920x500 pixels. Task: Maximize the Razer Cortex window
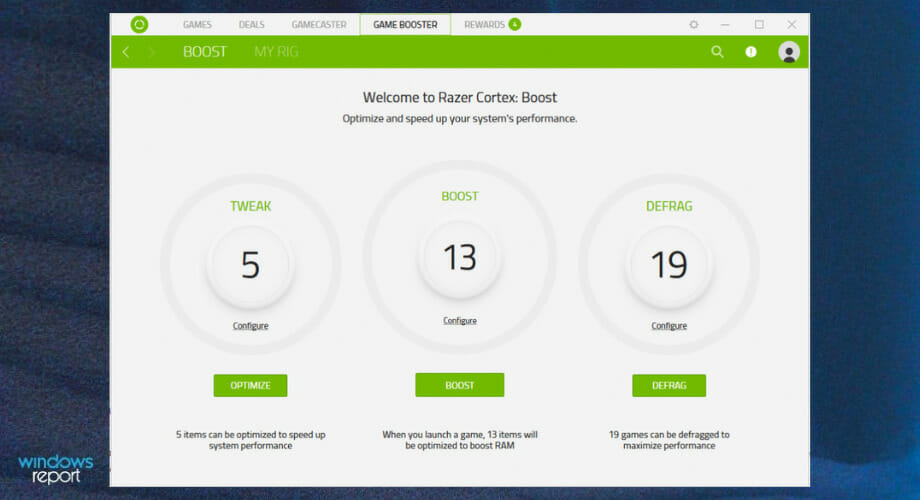(759, 25)
